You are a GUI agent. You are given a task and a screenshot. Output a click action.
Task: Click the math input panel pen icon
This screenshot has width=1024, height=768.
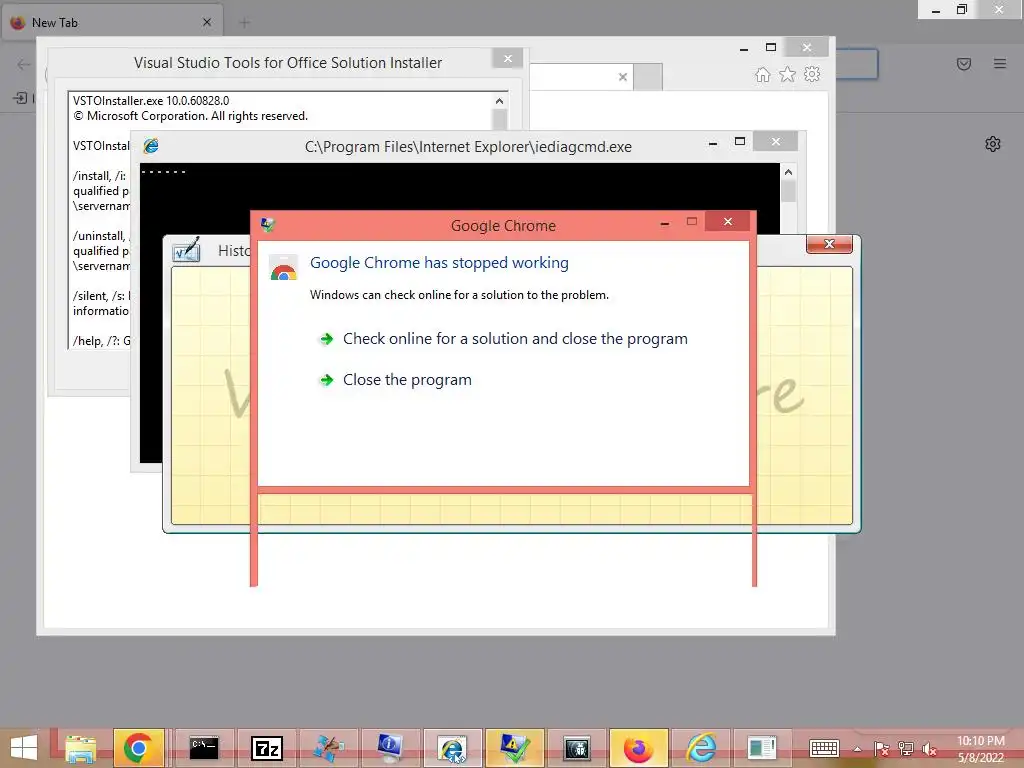pos(186,250)
